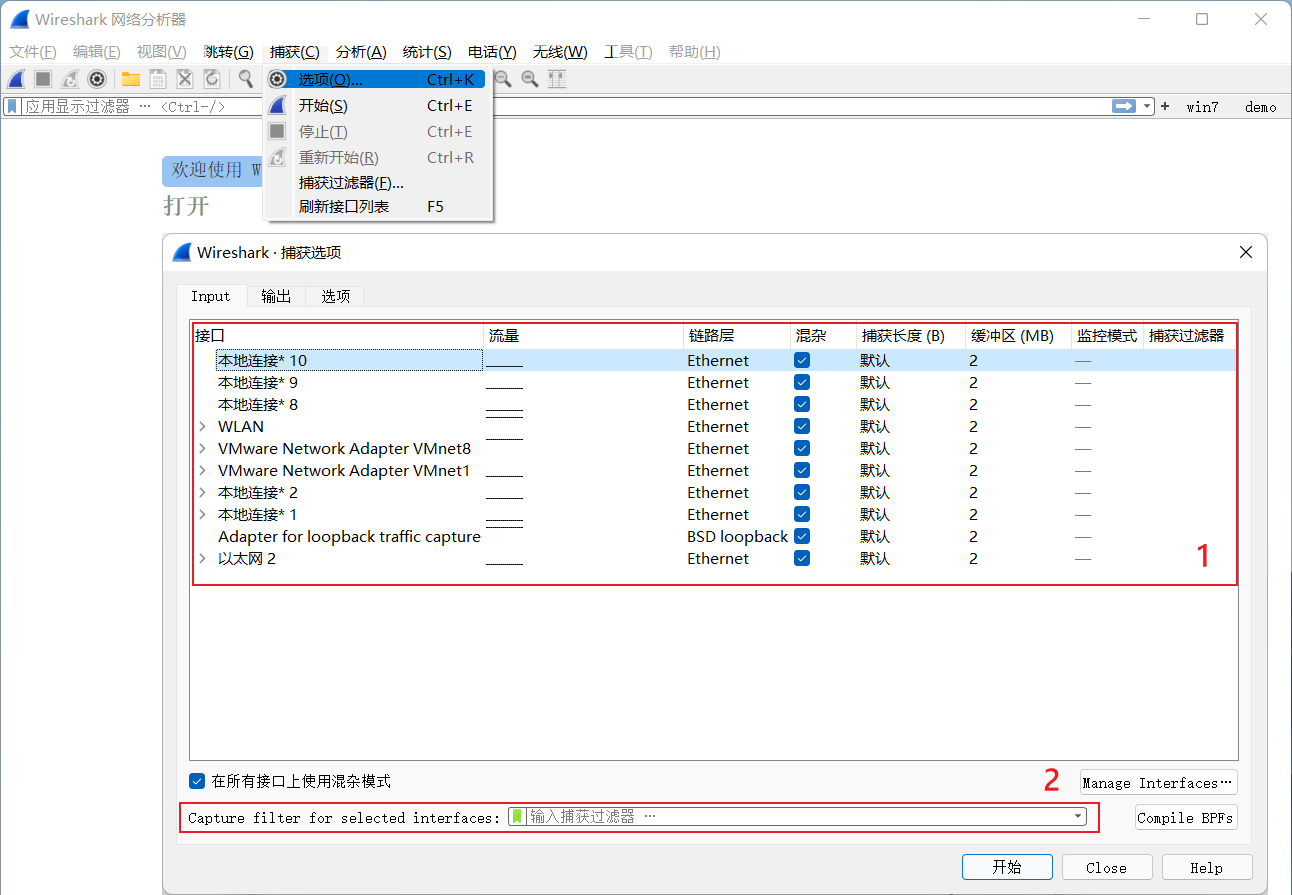
Task: Expand VMware Network Adapter VMnet1 row
Action: [202, 471]
